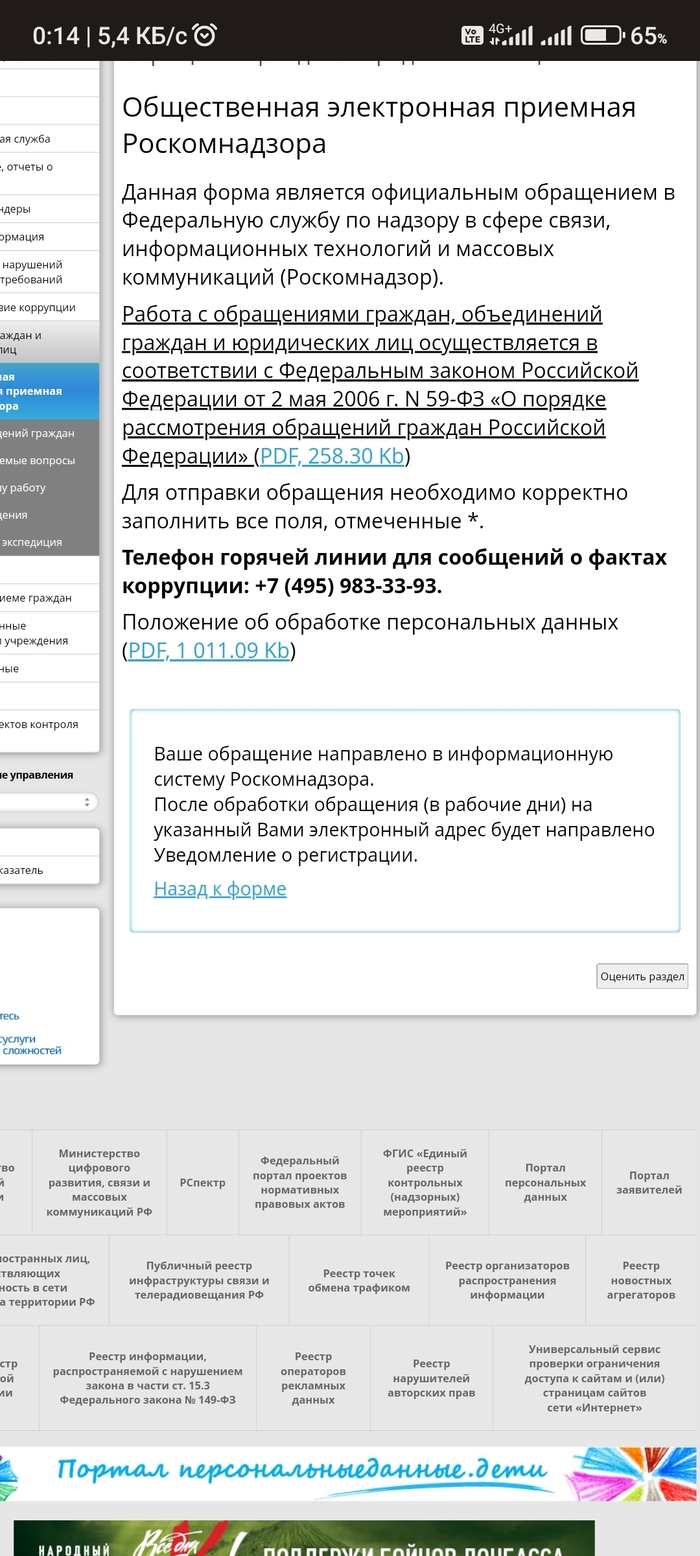Click the Donbass fighters support banner
Image resolution: width=700 pixels, height=1556 pixels.
click(304, 1538)
